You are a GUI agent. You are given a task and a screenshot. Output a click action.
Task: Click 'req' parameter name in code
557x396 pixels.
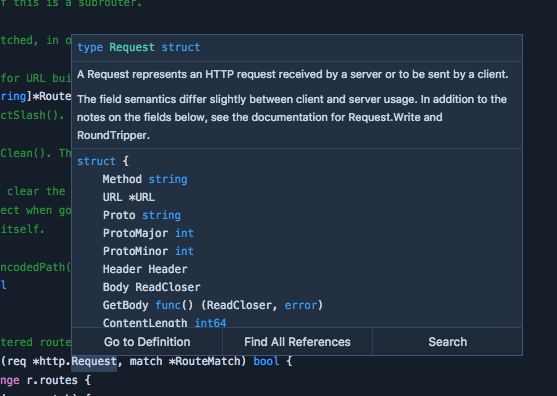coord(16,361)
